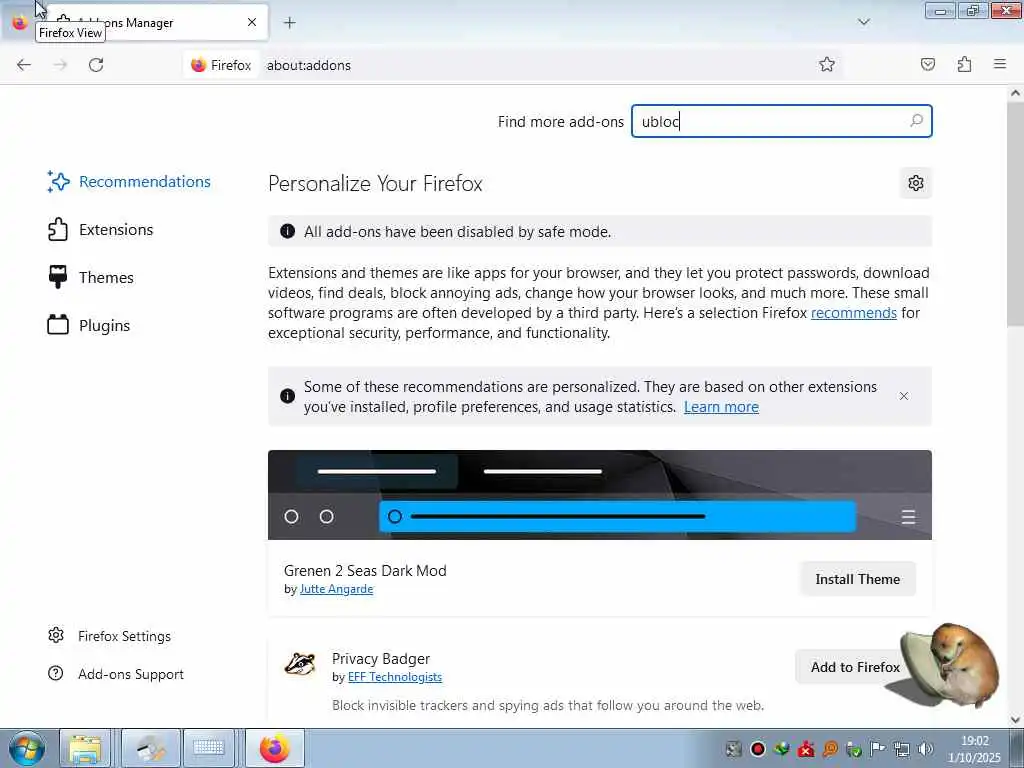
Task: Follow the 'recommends' link in description
Action: [854, 313]
